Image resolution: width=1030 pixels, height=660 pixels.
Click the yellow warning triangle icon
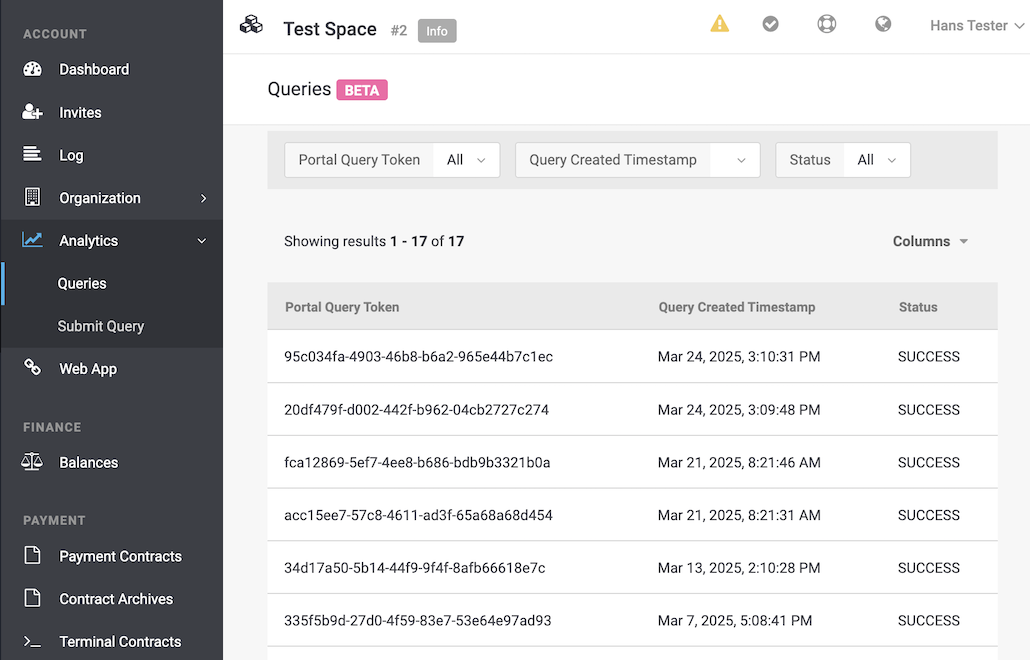tap(719, 23)
